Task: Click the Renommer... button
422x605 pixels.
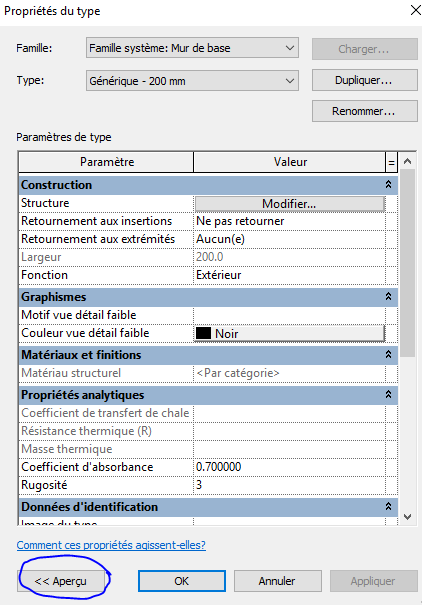Action: tap(365, 111)
